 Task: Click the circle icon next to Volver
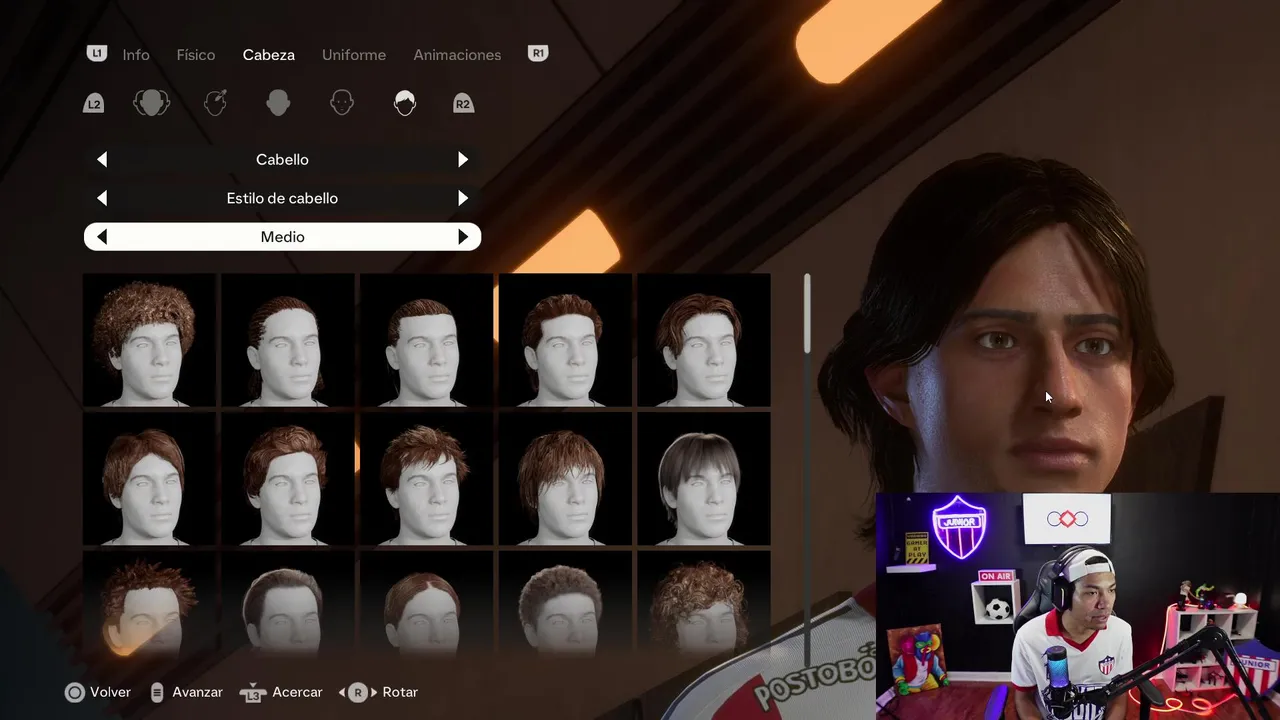coord(74,692)
